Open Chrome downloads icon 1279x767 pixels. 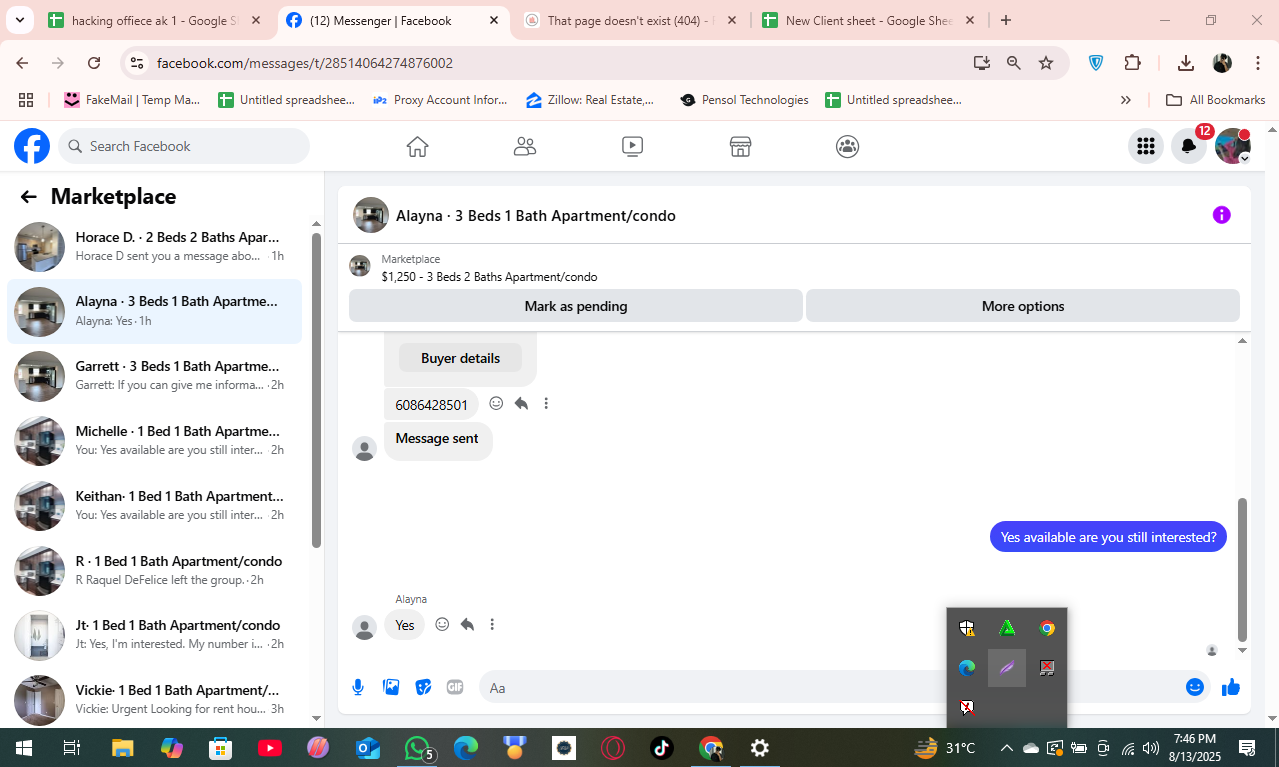[x=1186, y=63]
